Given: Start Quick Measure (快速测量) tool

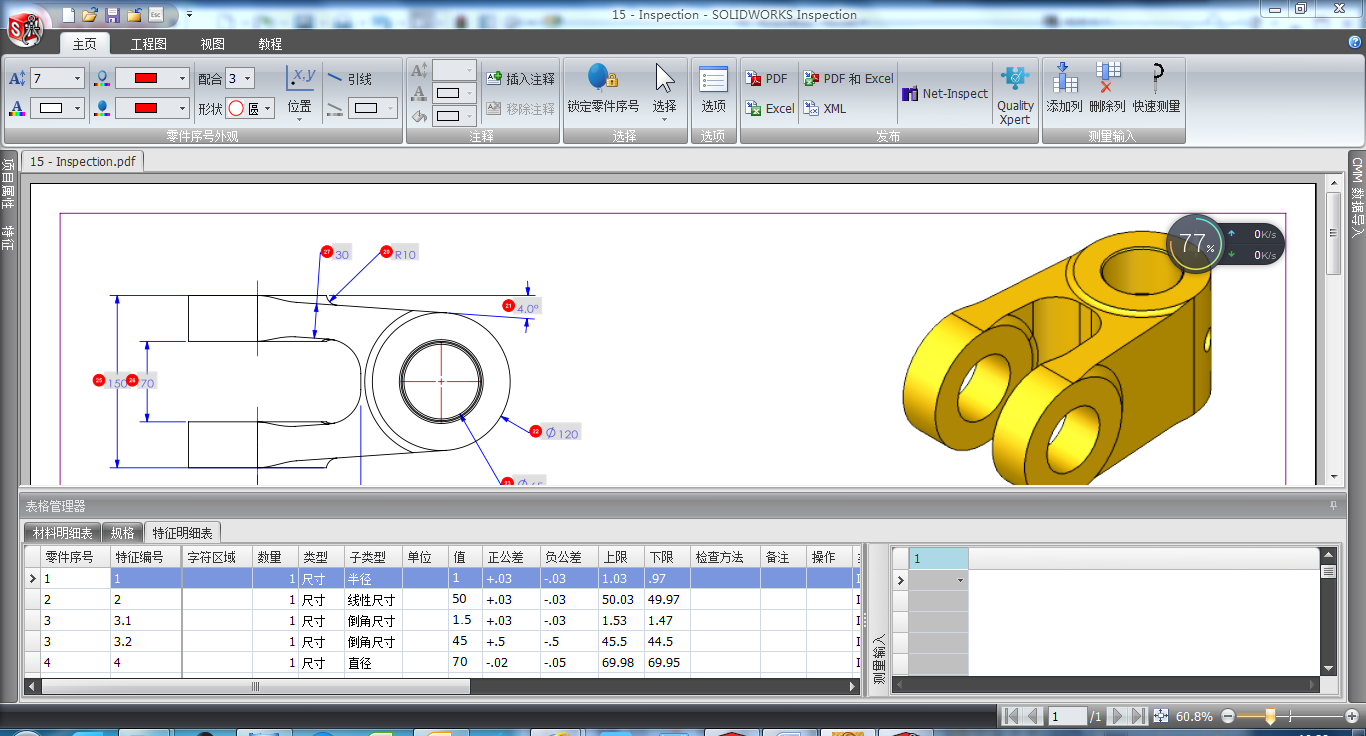Looking at the screenshot, I should [1157, 79].
